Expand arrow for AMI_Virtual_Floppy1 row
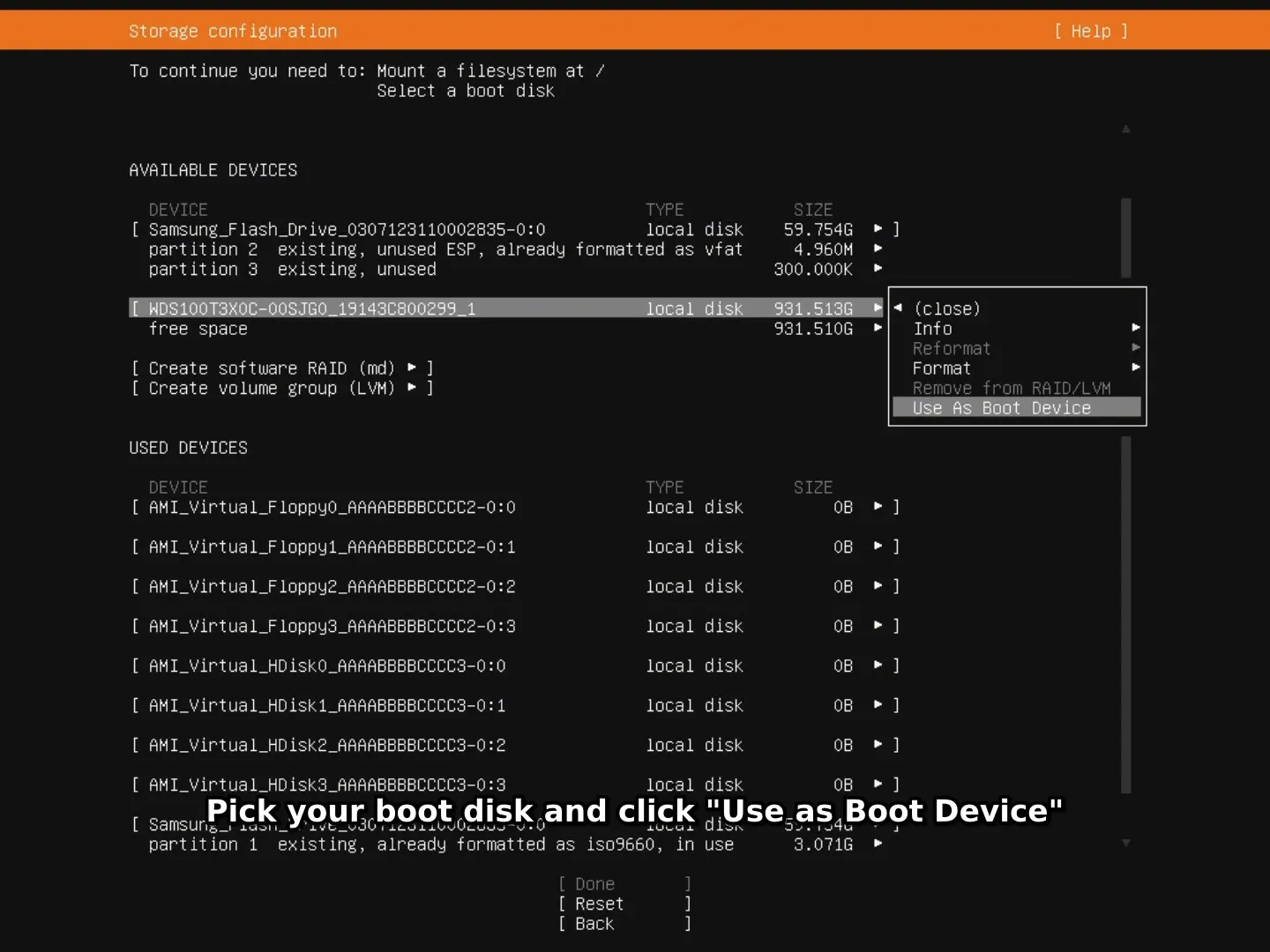 pyautogui.click(x=878, y=547)
